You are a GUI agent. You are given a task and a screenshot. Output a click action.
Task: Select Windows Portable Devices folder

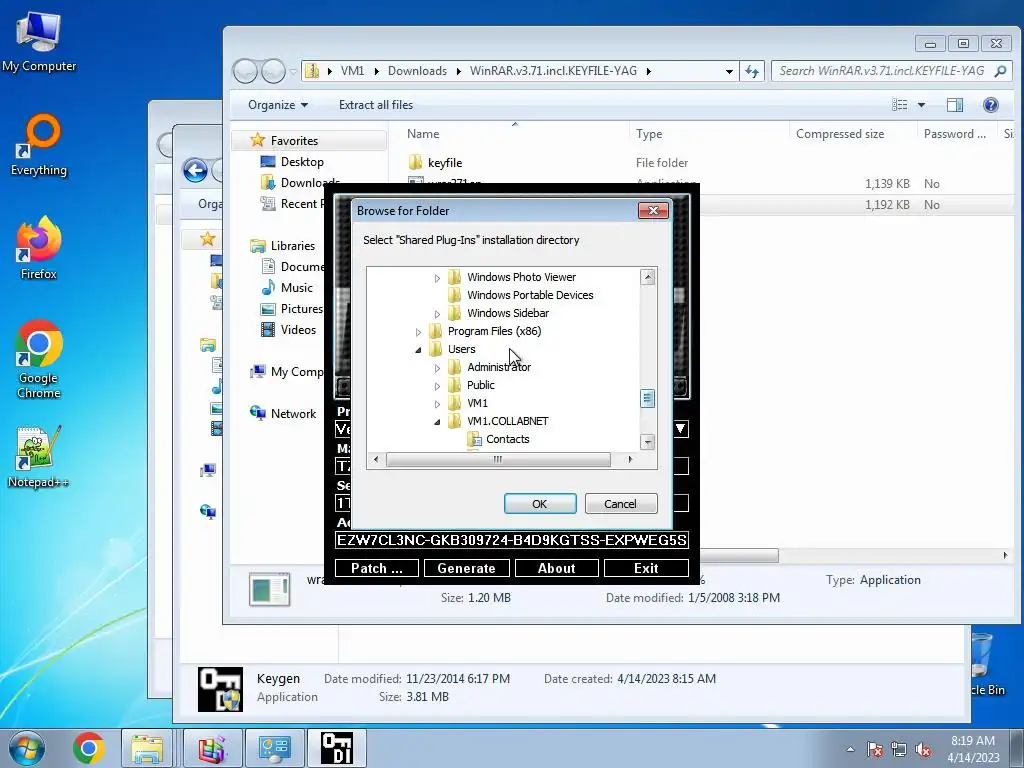coord(530,295)
